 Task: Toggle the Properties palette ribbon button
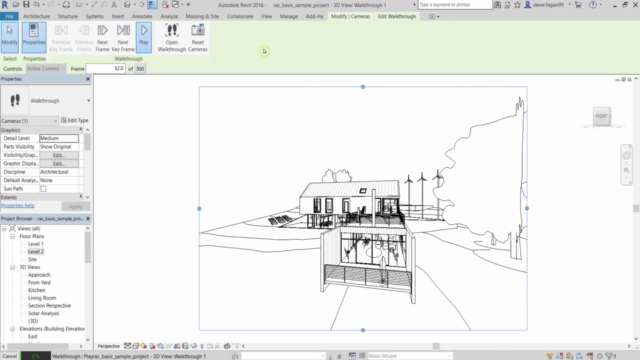[x=34, y=37]
